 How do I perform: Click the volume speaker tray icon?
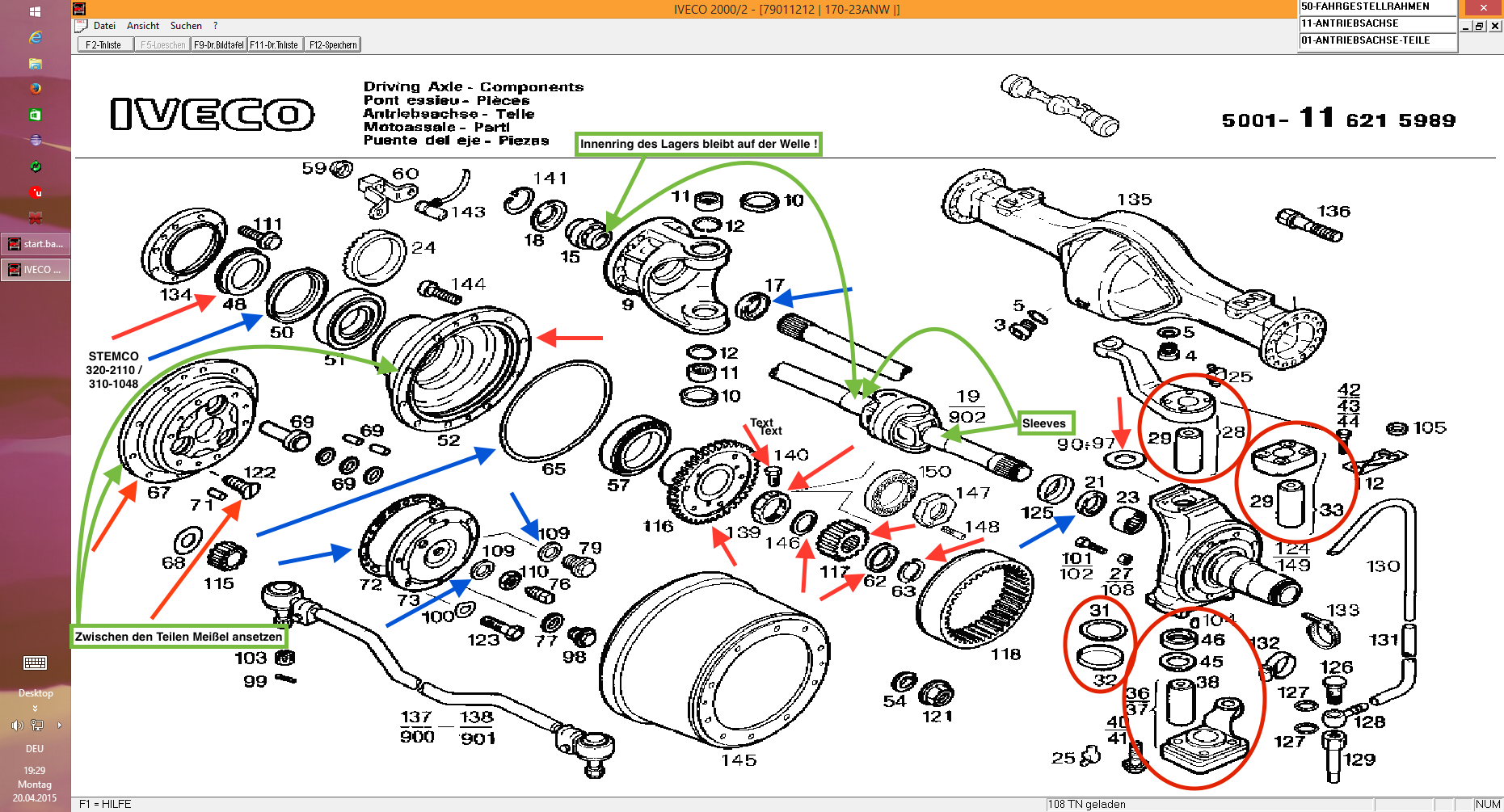click(16, 726)
